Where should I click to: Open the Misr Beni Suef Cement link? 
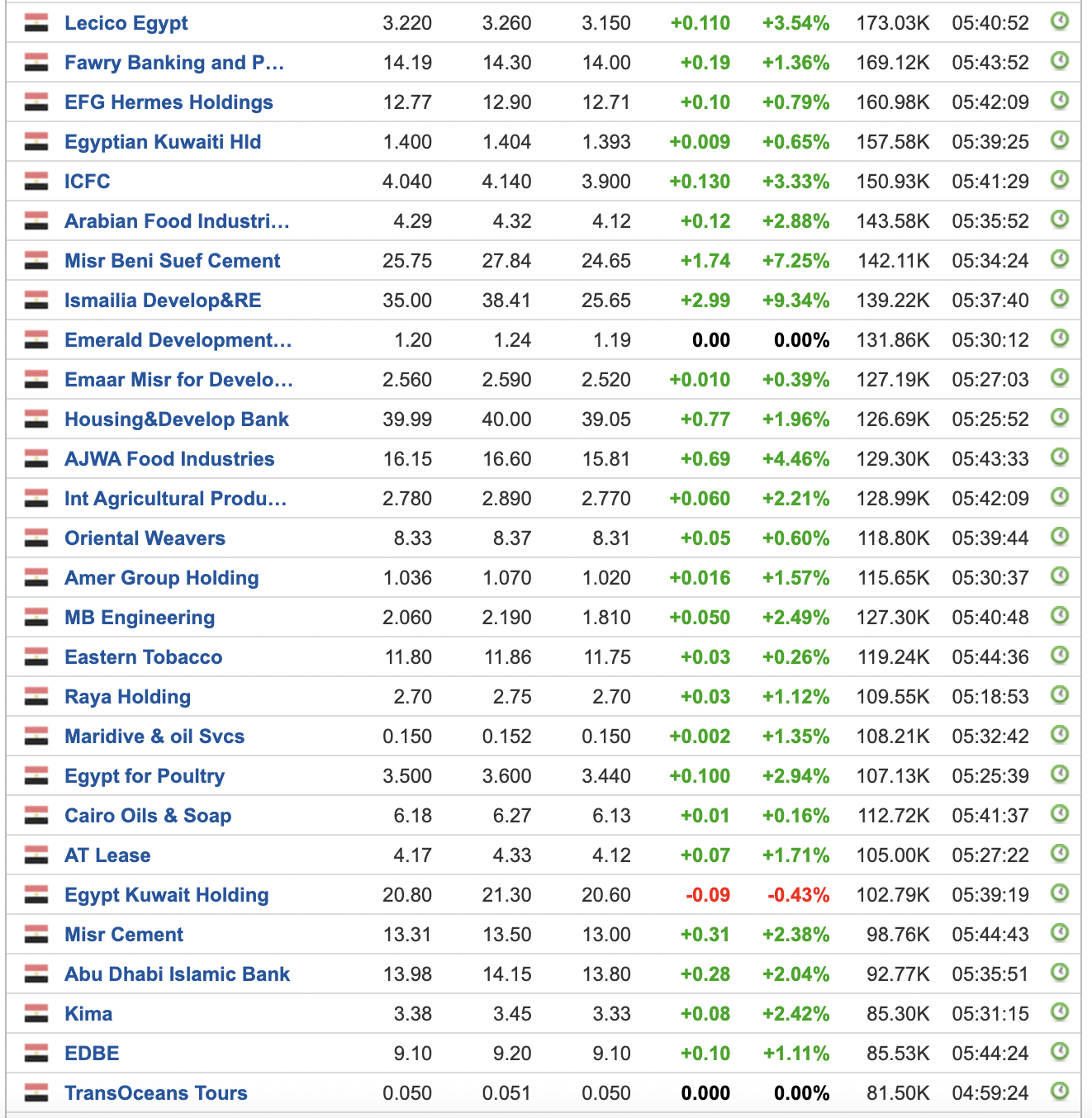point(173,261)
